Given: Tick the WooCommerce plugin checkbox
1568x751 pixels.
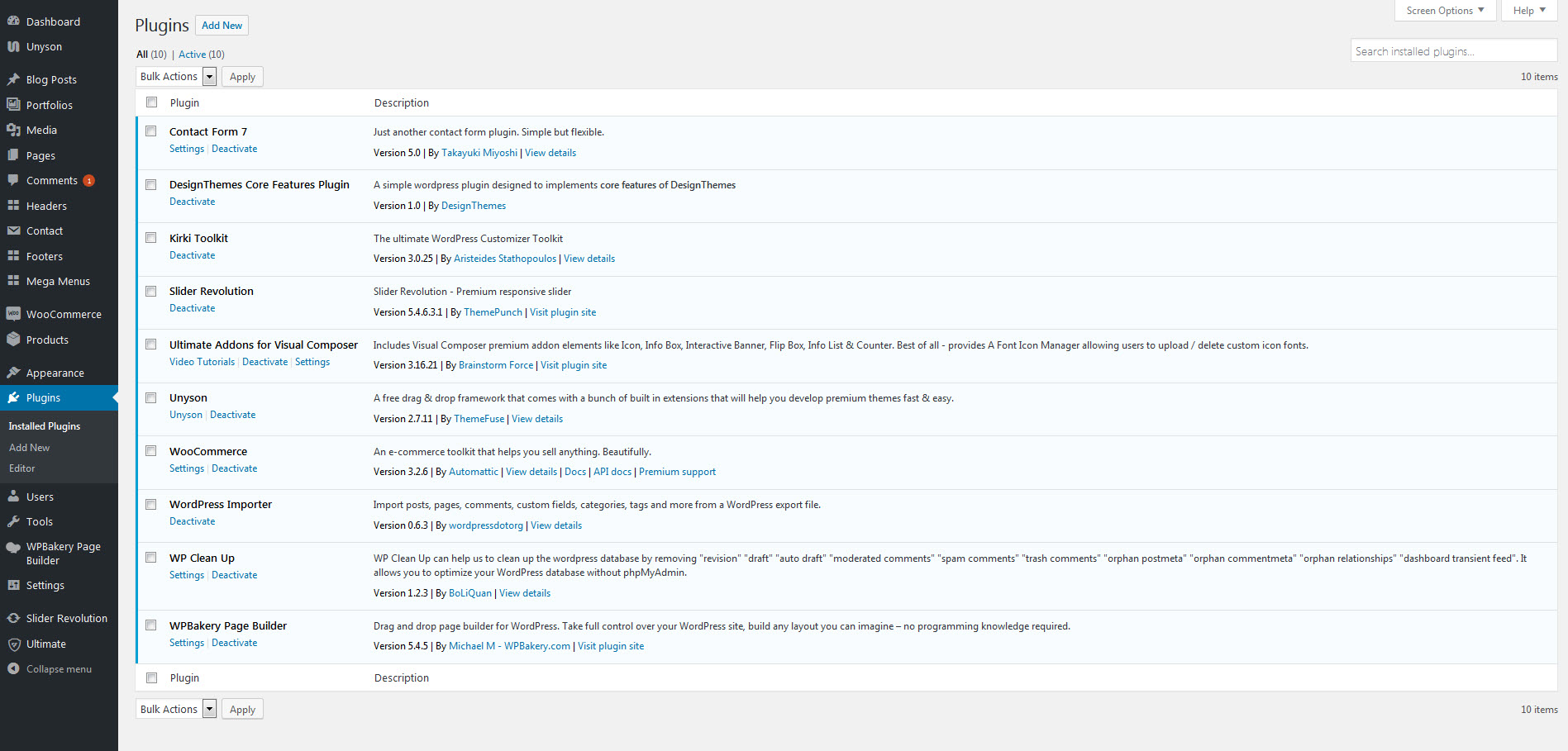Looking at the screenshot, I should click(x=151, y=451).
